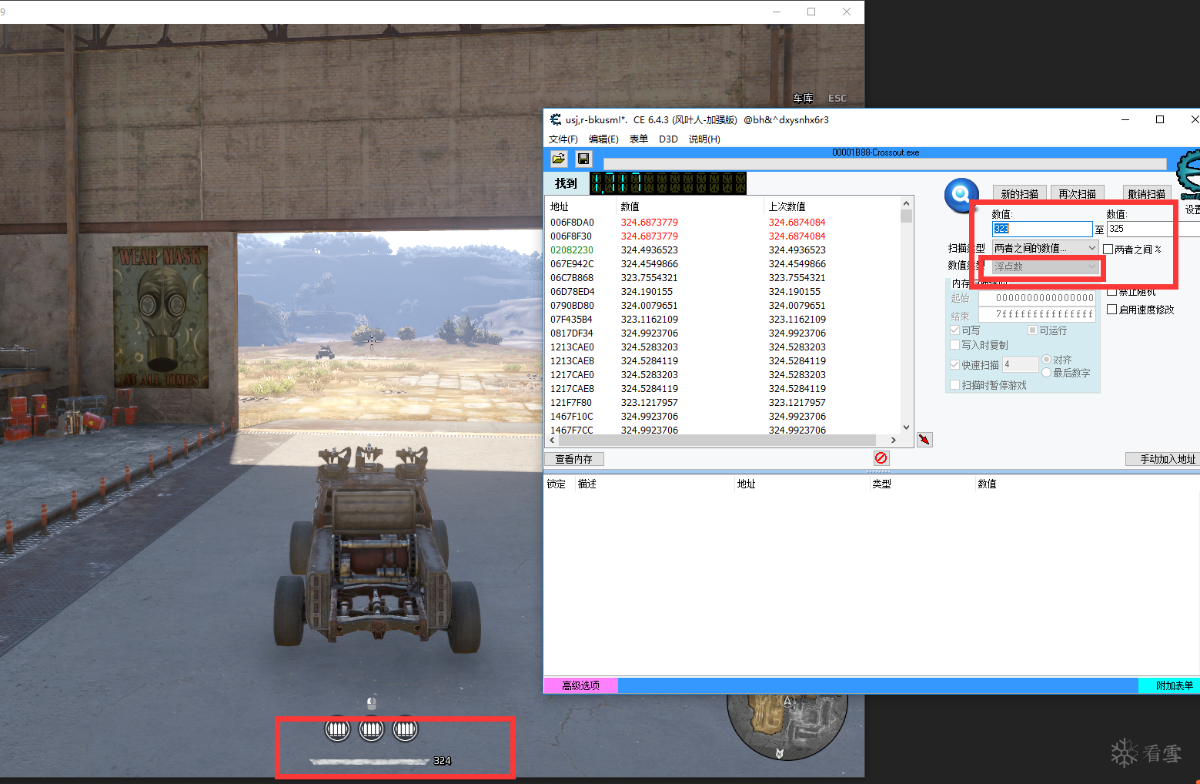Screen dimensions: 1200x784
Task: Select result row with address 06C7B868
Action: point(722,277)
